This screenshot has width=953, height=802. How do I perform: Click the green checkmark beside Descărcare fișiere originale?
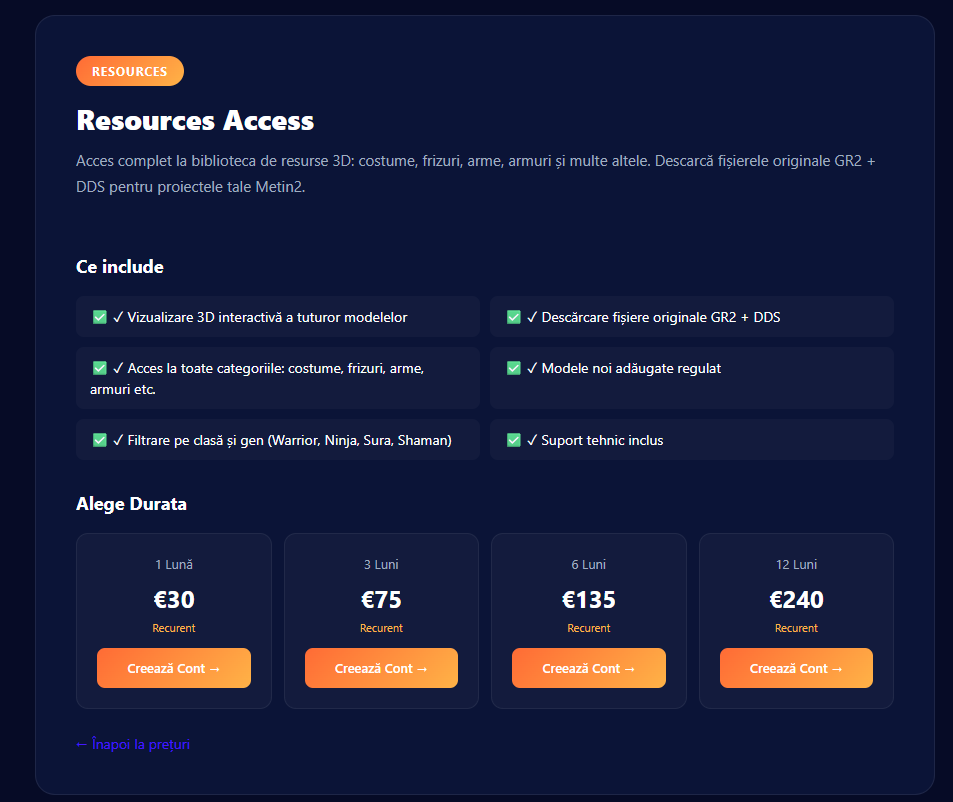(x=514, y=317)
